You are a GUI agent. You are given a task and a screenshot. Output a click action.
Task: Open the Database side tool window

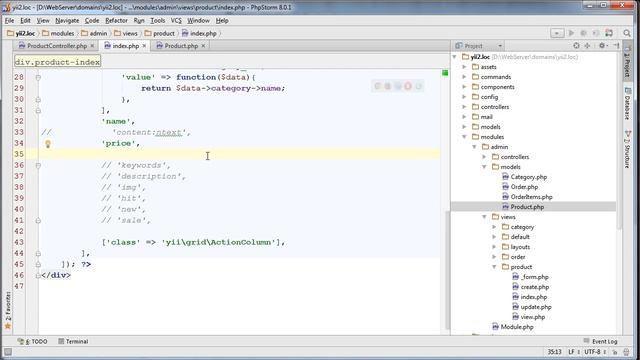(x=628, y=104)
